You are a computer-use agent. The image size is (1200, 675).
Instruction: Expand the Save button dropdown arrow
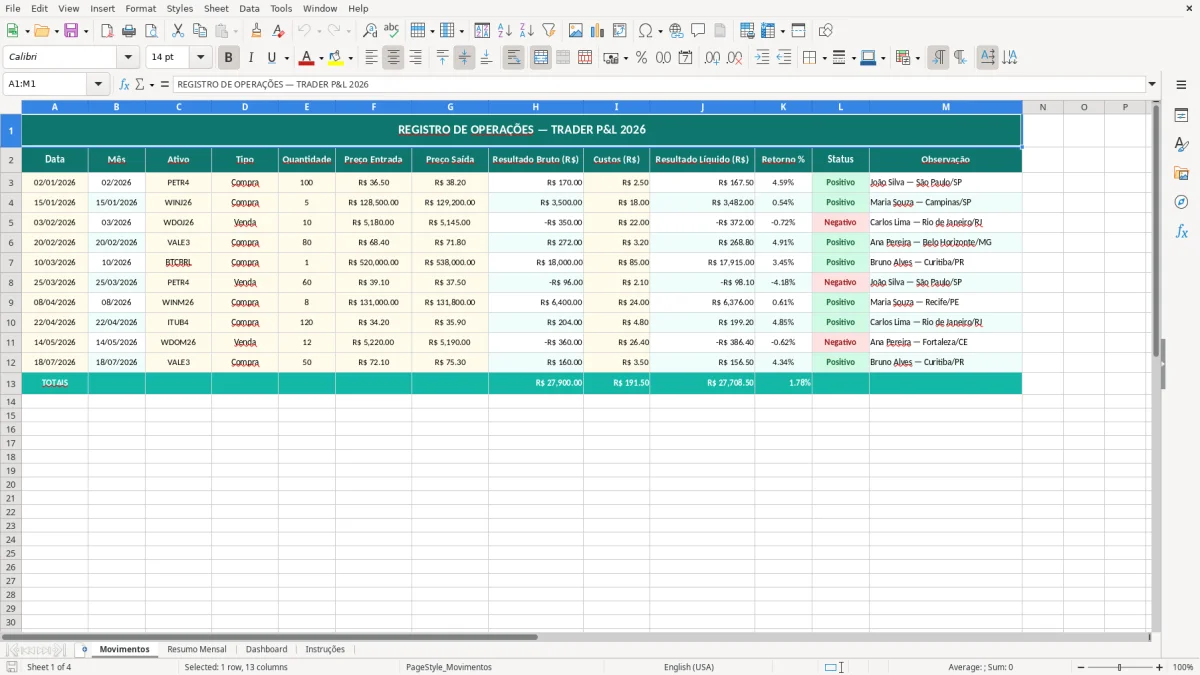(86, 31)
